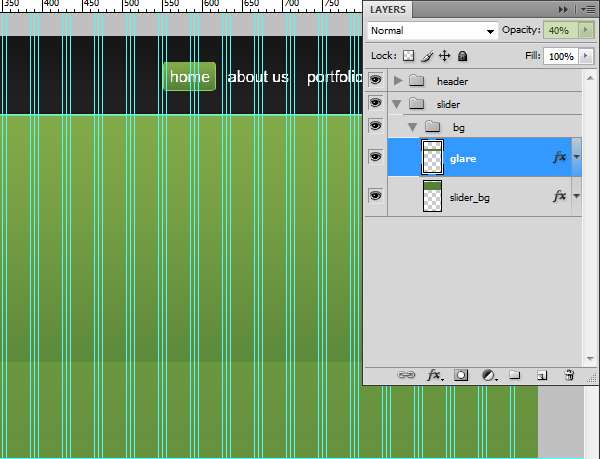Screen dimensions: 600x459
Task: Open the add layer style fx button
Action: pos(435,375)
